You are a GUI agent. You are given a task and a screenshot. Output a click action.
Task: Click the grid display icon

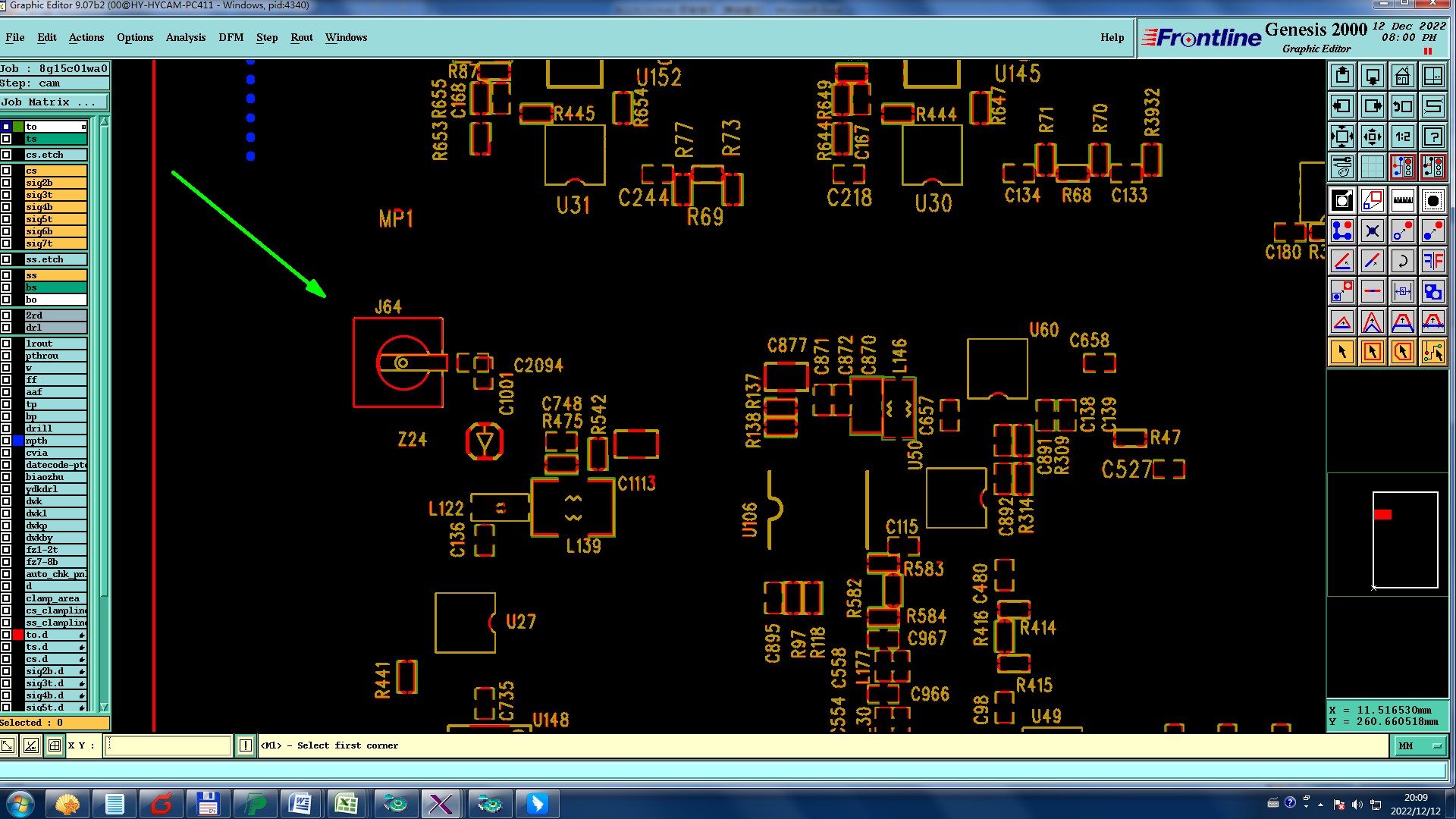[1372, 167]
